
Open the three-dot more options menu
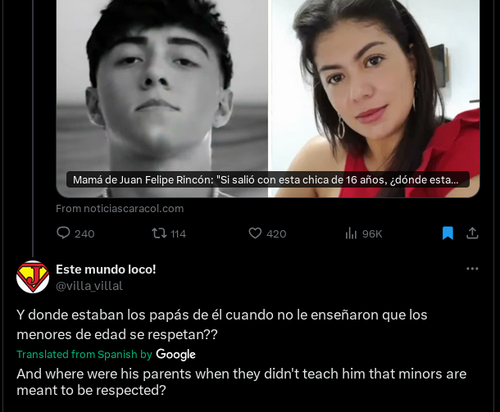coord(472,269)
